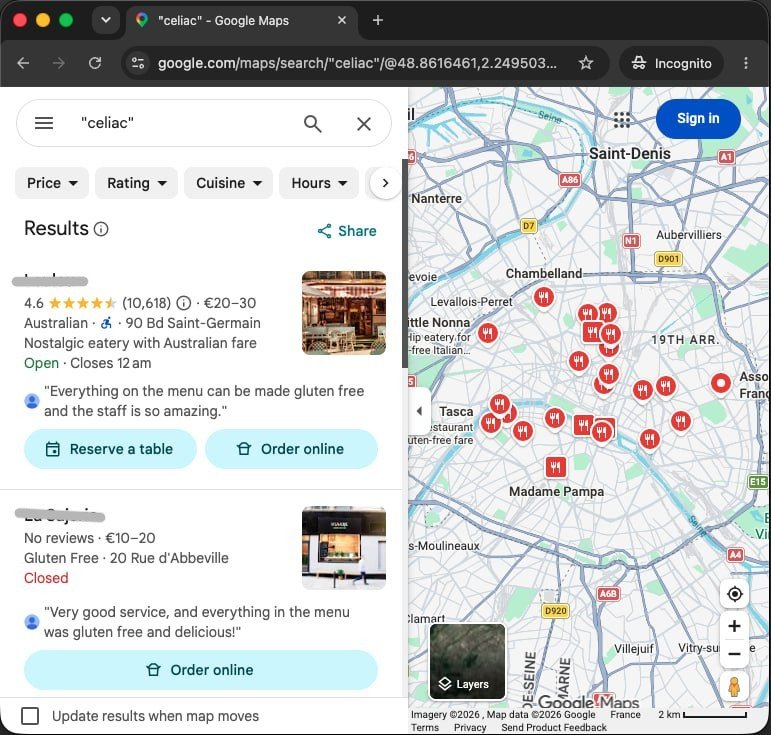Click the show your location target icon
The width and height of the screenshot is (771, 735).
735,594
